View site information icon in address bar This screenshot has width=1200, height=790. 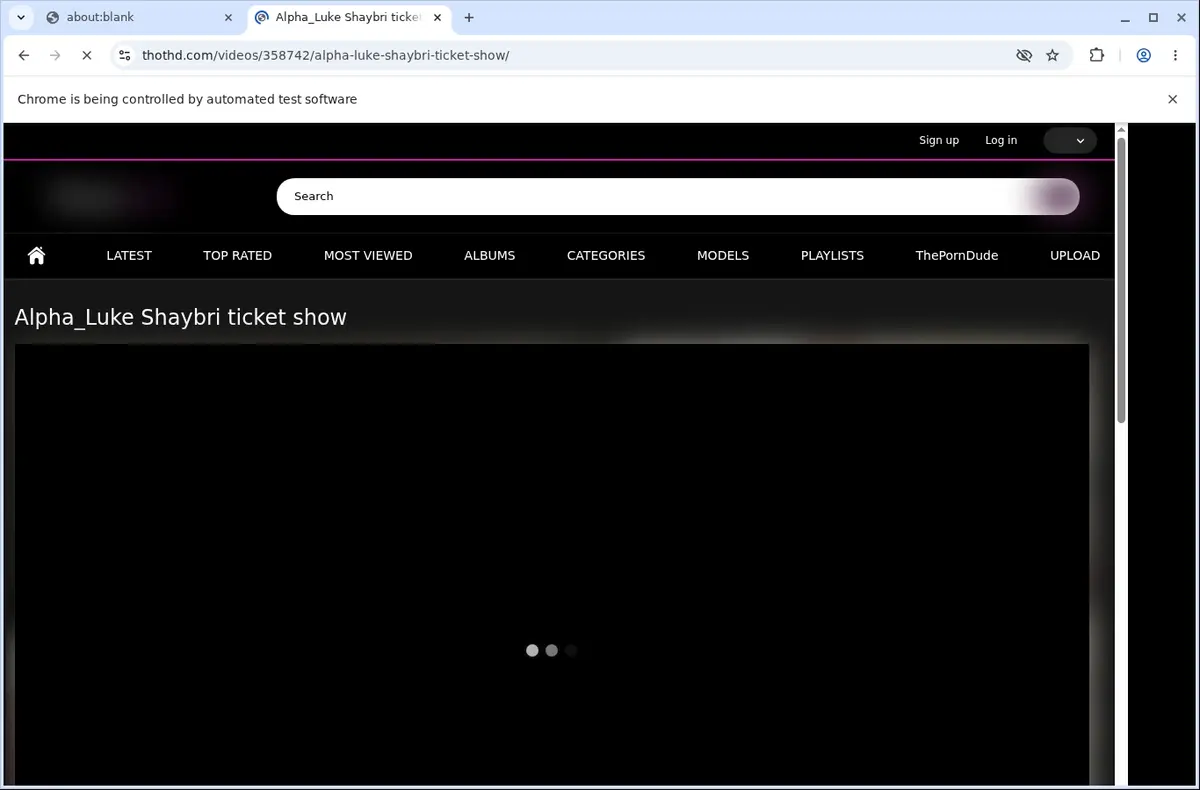click(x=123, y=56)
